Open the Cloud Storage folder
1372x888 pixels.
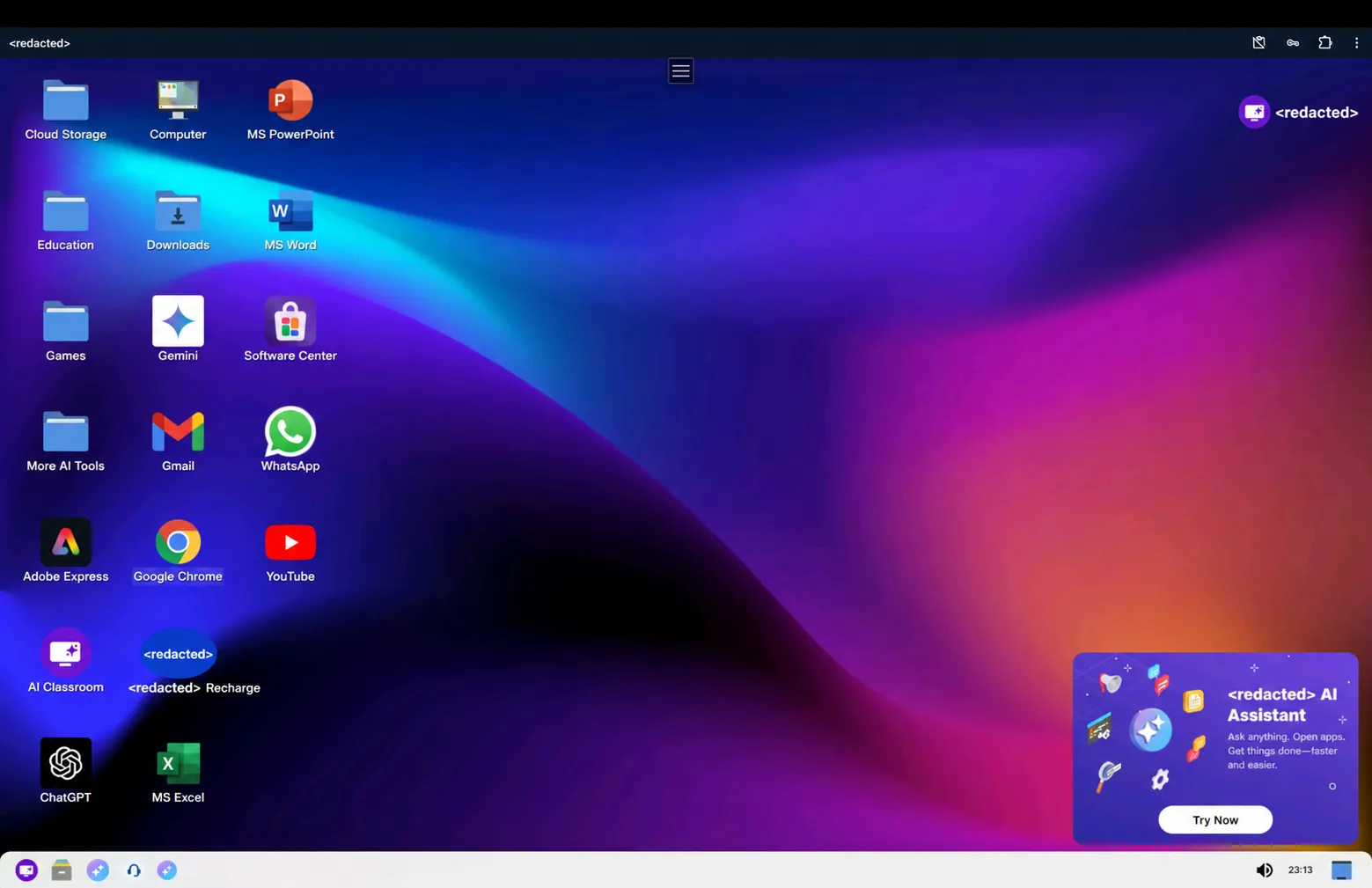pos(65,110)
